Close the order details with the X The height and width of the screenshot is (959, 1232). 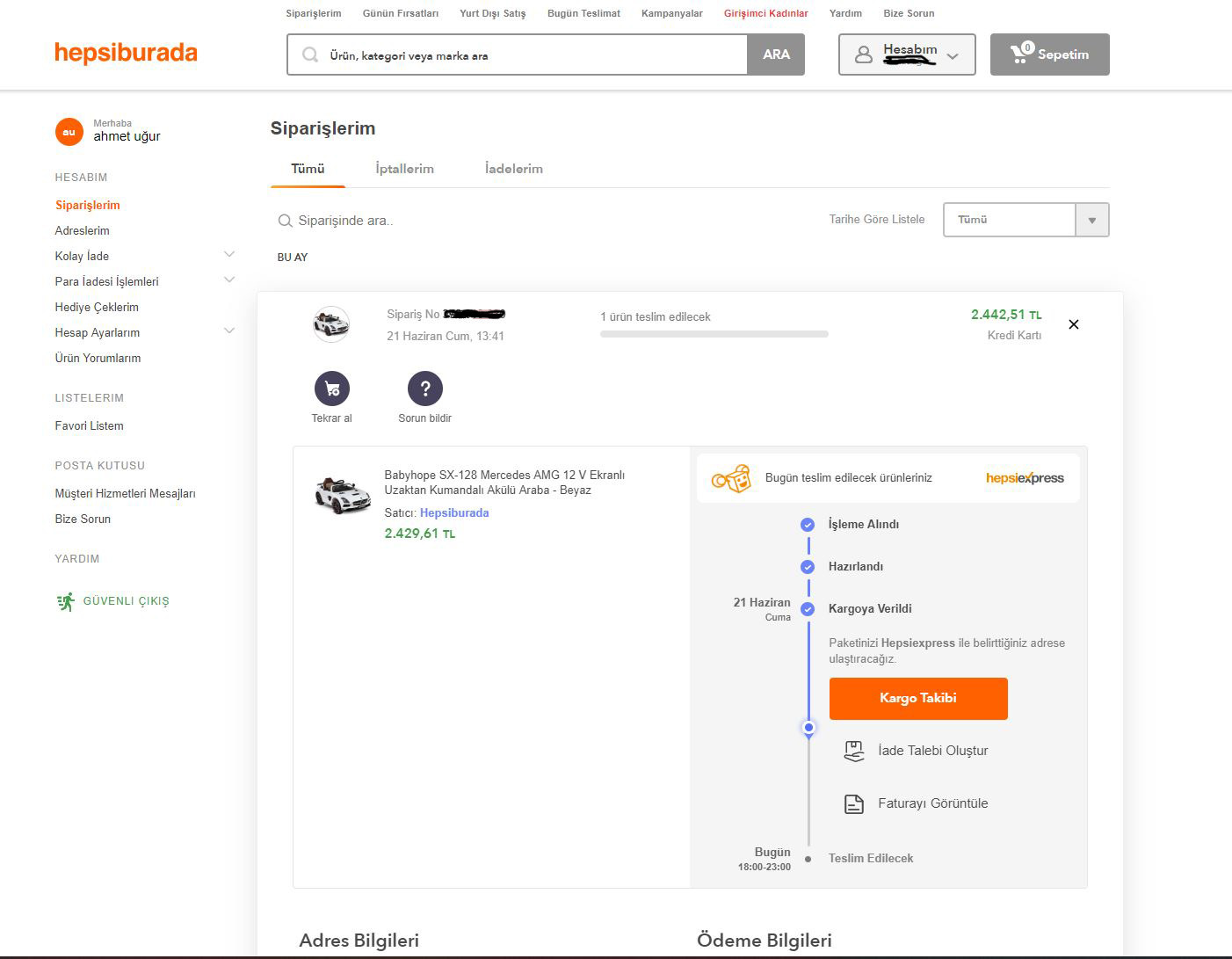tap(1073, 324)
